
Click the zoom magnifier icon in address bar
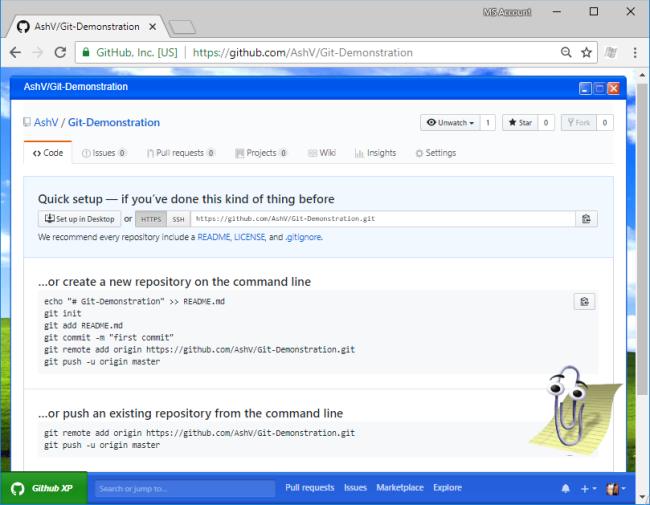pyautogui.click(x=566, y=52)
